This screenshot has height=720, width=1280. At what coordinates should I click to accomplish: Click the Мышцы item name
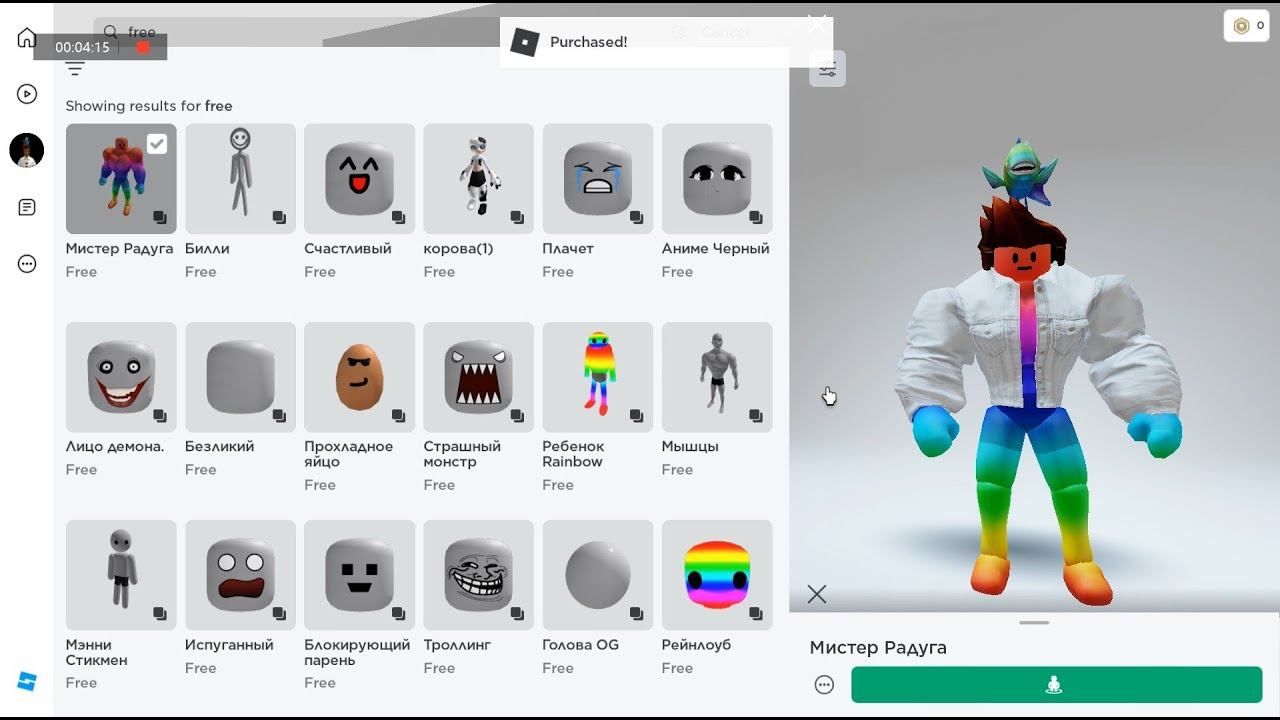click(690, 447)
